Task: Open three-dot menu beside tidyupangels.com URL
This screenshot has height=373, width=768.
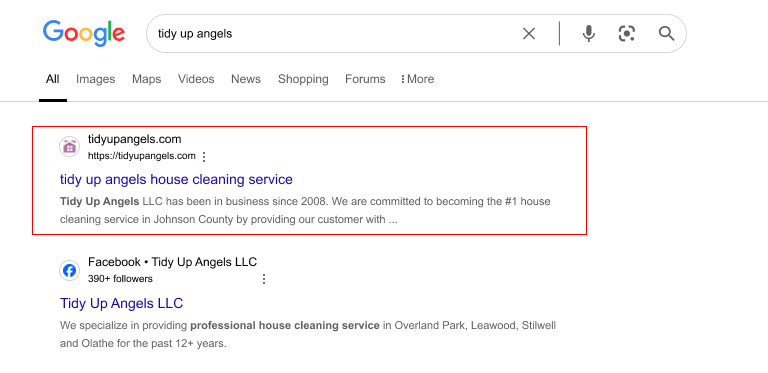Action: point(204,157)
